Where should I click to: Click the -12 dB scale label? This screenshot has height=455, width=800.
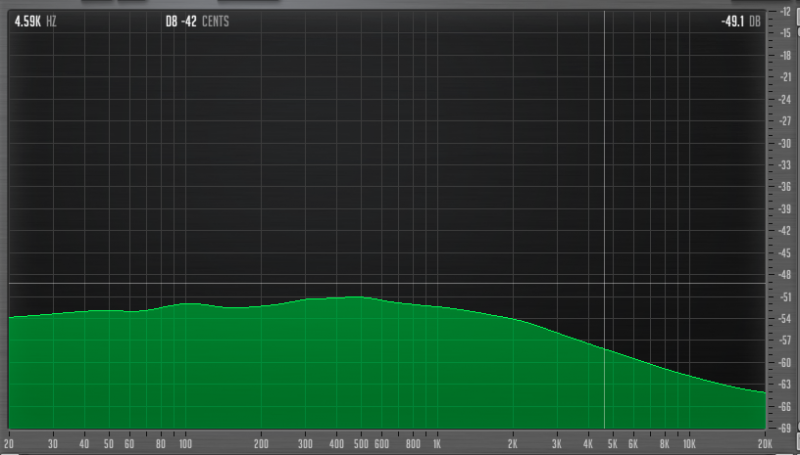coord(784,11)
